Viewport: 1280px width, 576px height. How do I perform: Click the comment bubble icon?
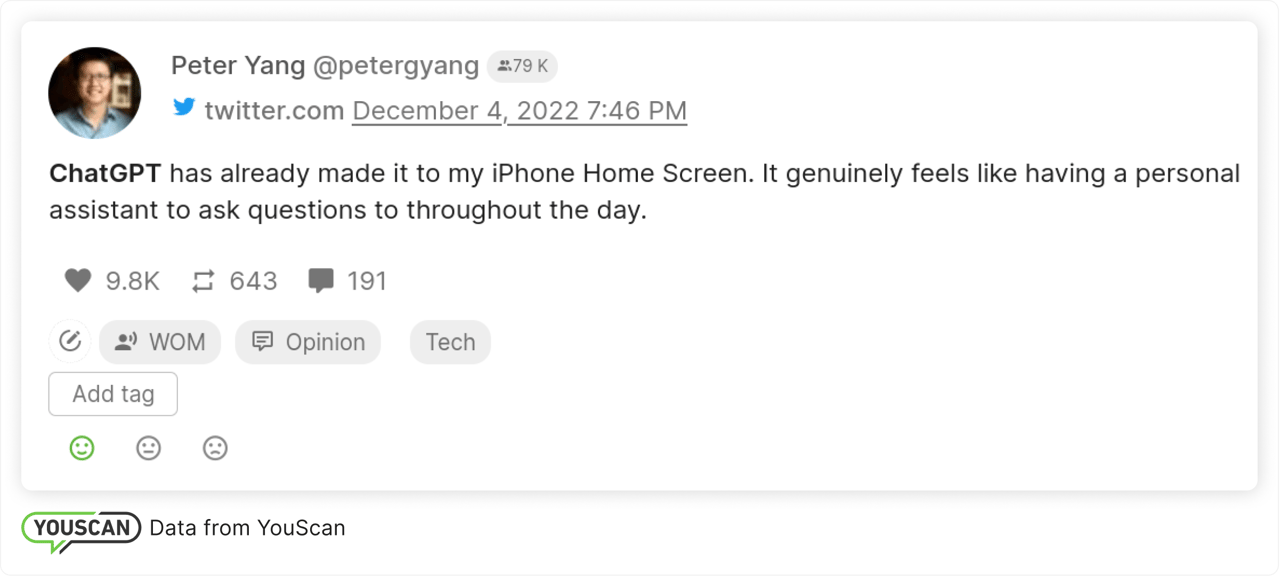[321, 281]
